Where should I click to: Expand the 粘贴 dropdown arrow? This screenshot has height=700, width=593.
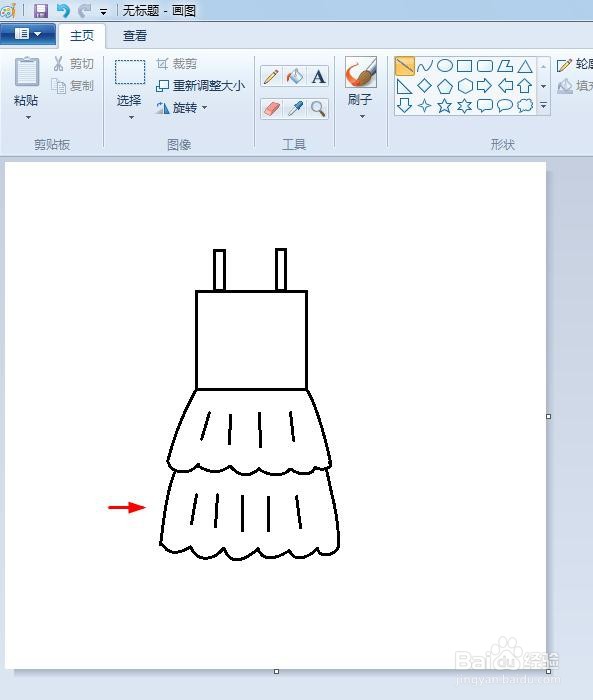(28, 117)
